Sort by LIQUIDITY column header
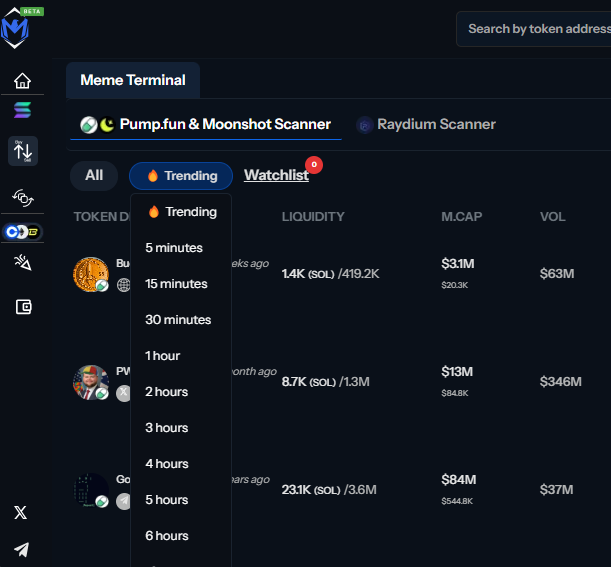611x567 pixels. point(313,217)
